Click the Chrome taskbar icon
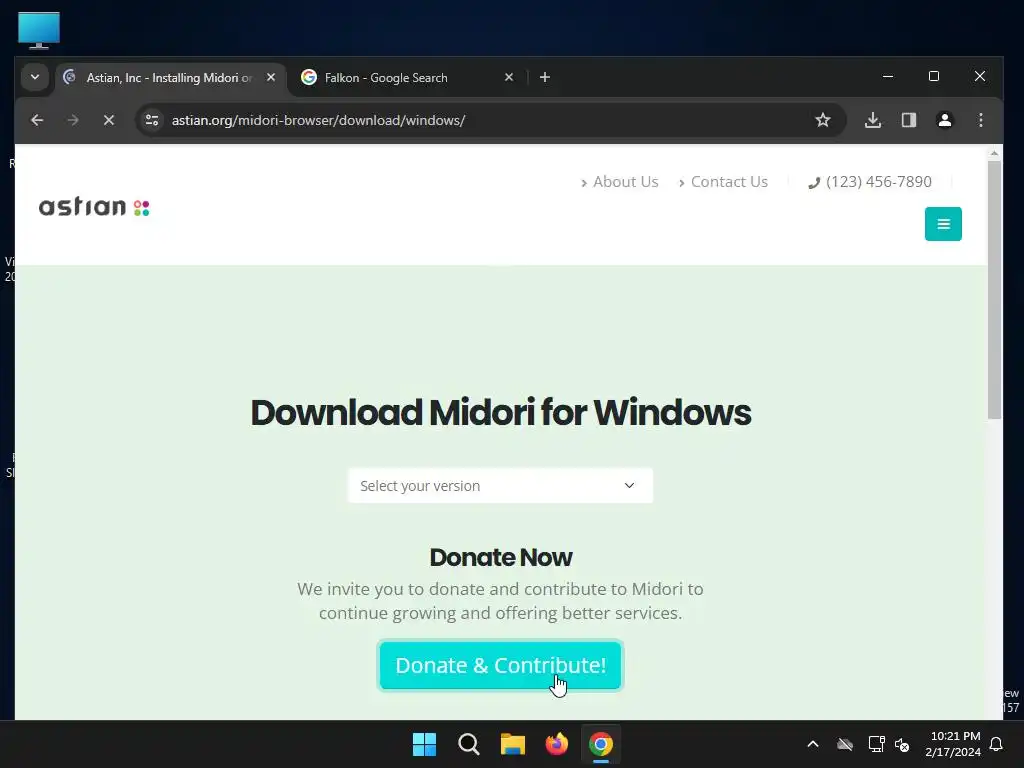This screenshot has height=768, width=1024. 601,744
